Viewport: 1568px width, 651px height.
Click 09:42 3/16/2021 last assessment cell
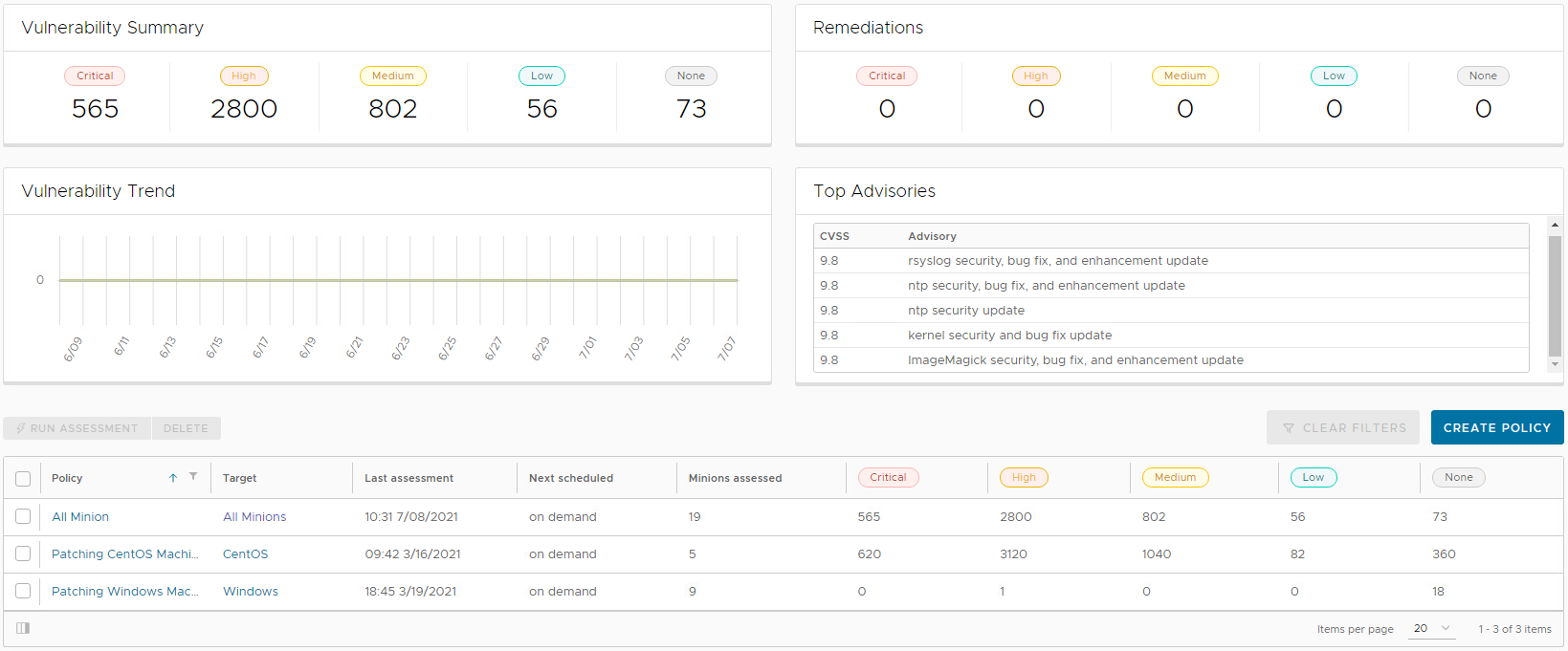pyautogui.click(x=412, y=553)
